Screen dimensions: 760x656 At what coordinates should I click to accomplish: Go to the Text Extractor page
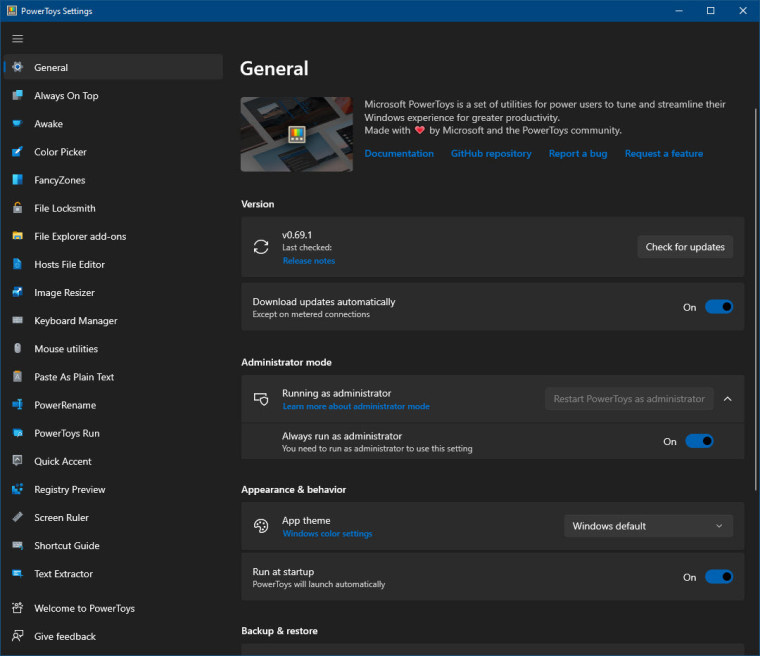[63, 574]
